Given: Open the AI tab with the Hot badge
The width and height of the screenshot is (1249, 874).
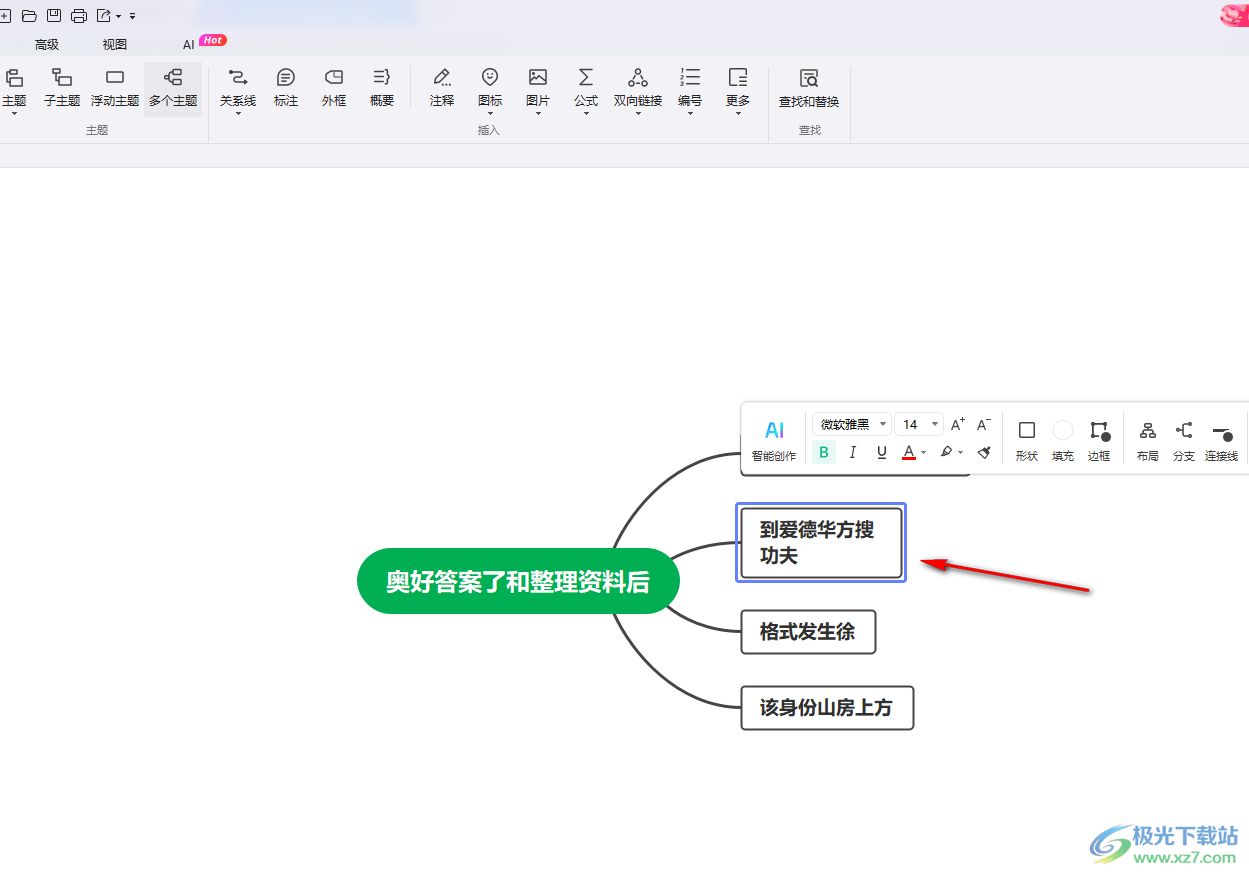Looking at the screenshot, I should (x=189, y=45).
